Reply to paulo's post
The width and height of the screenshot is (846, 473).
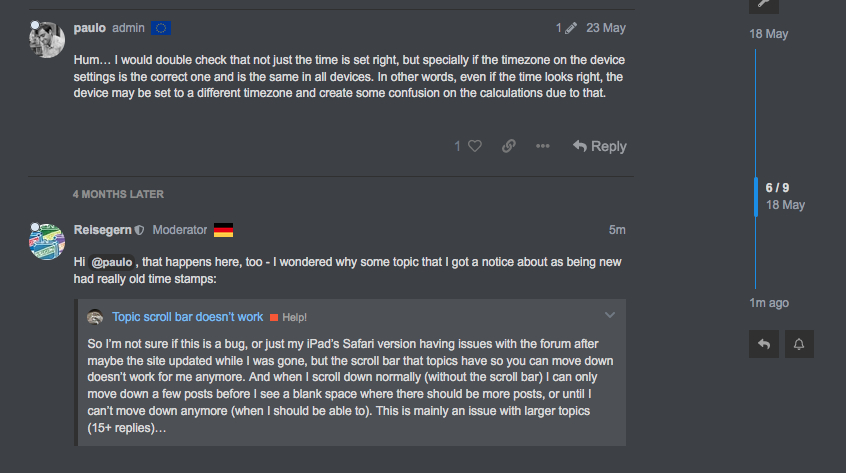click(x=600, y=146)
